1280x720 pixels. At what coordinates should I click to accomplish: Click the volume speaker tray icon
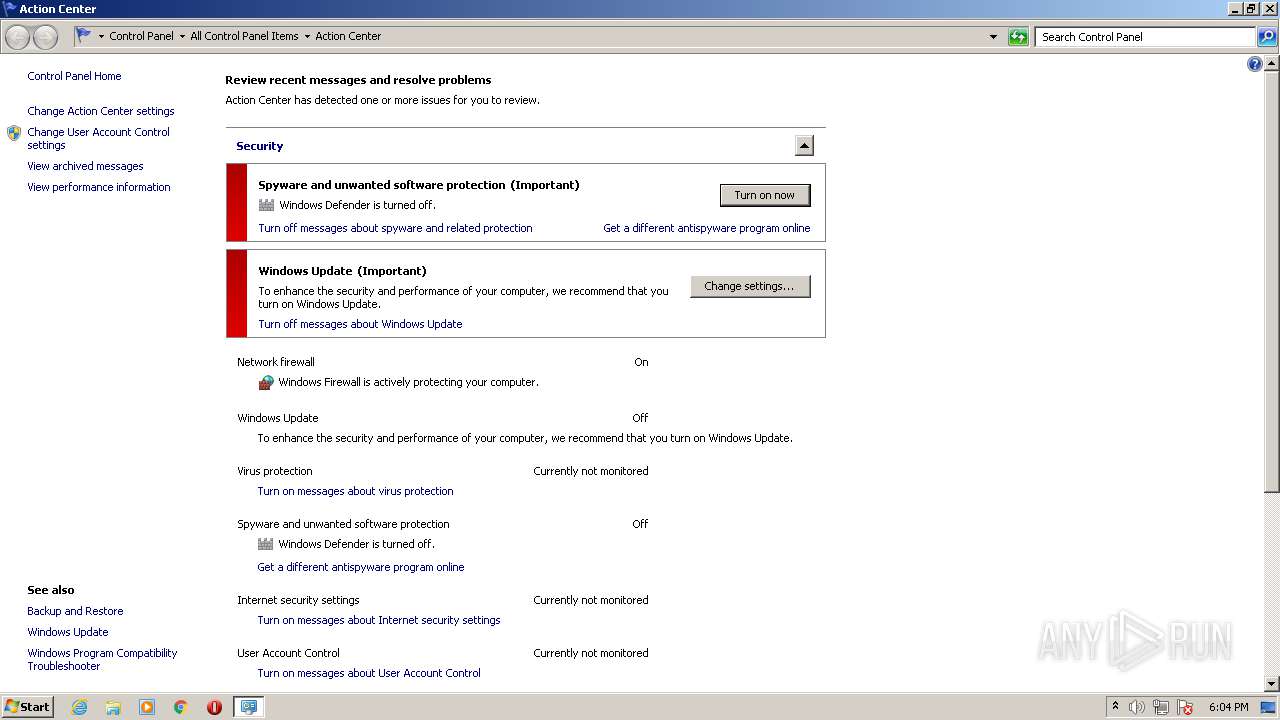tap(1137, 707)
